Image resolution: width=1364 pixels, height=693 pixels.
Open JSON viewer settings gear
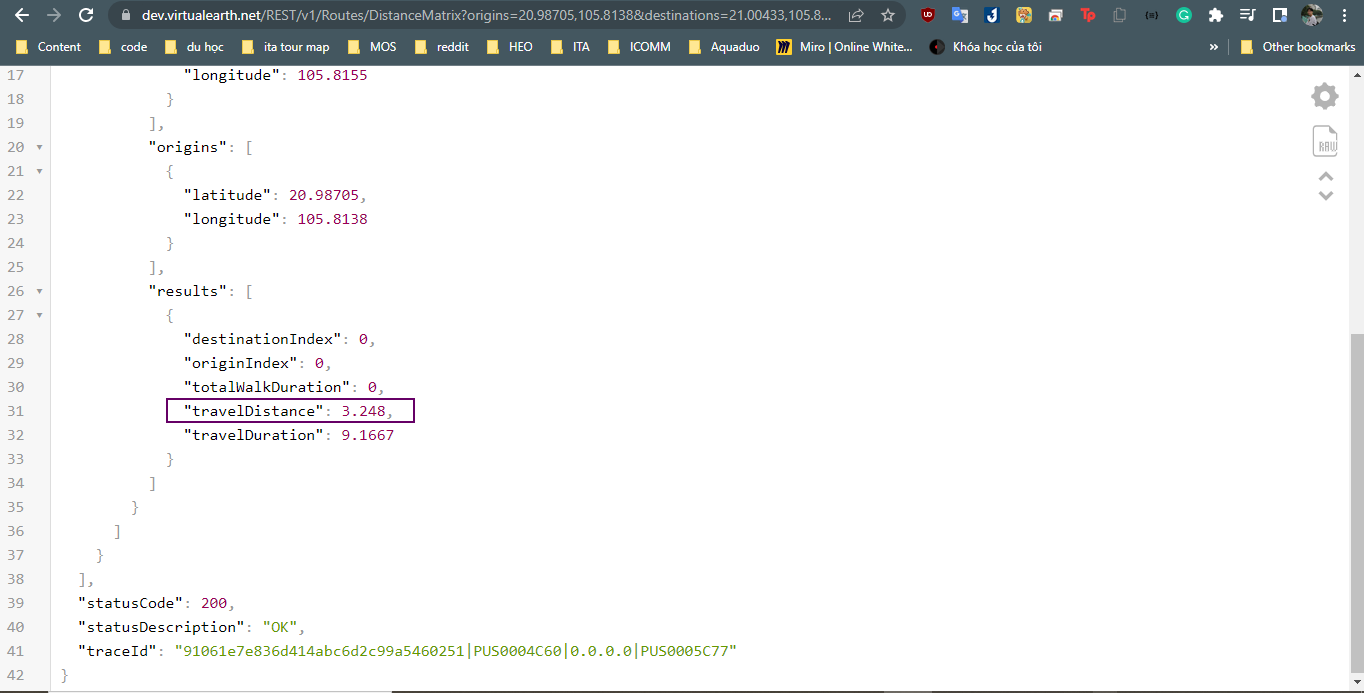(x=1325, y=96)
